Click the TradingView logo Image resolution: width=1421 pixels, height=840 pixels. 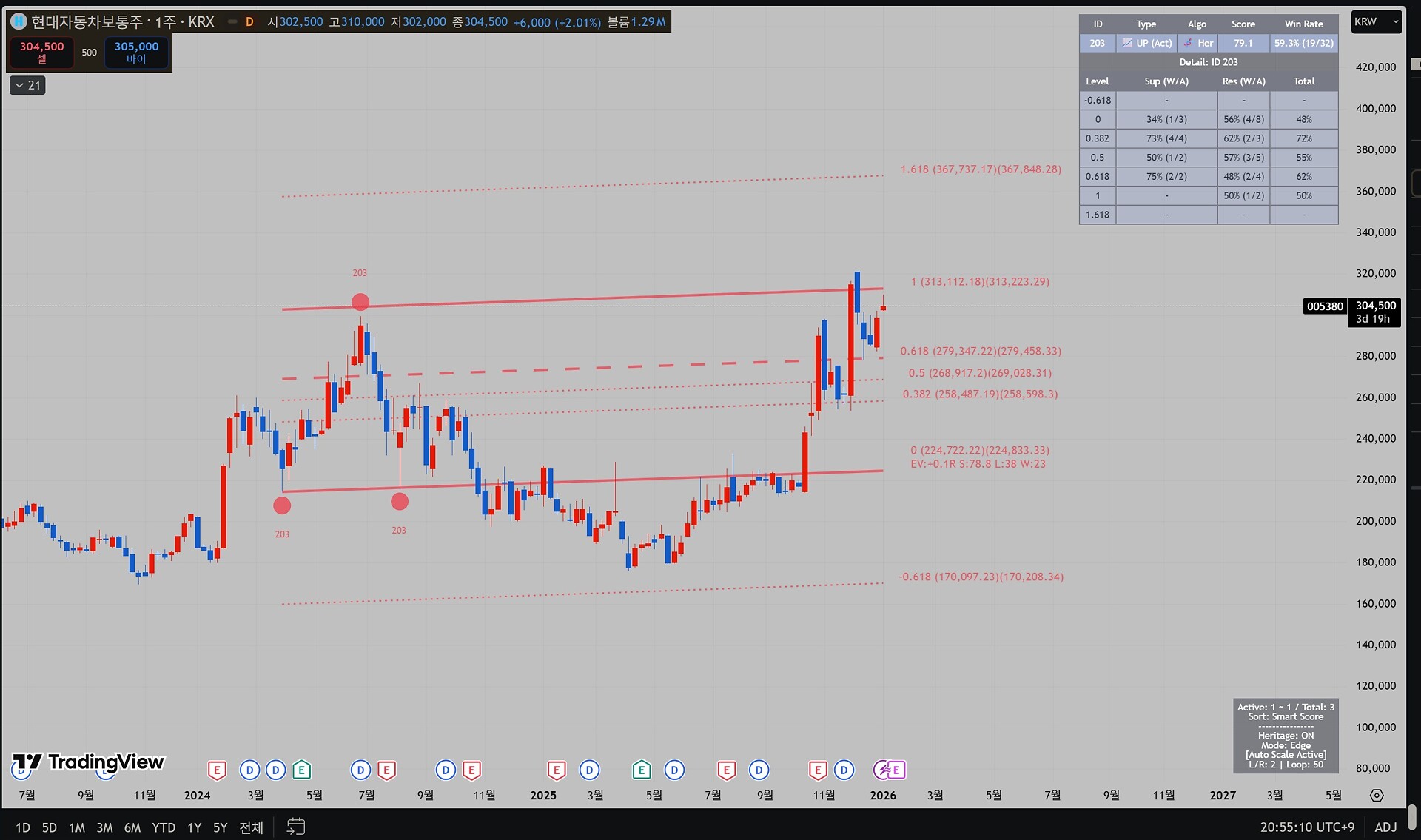coord(88,762)
